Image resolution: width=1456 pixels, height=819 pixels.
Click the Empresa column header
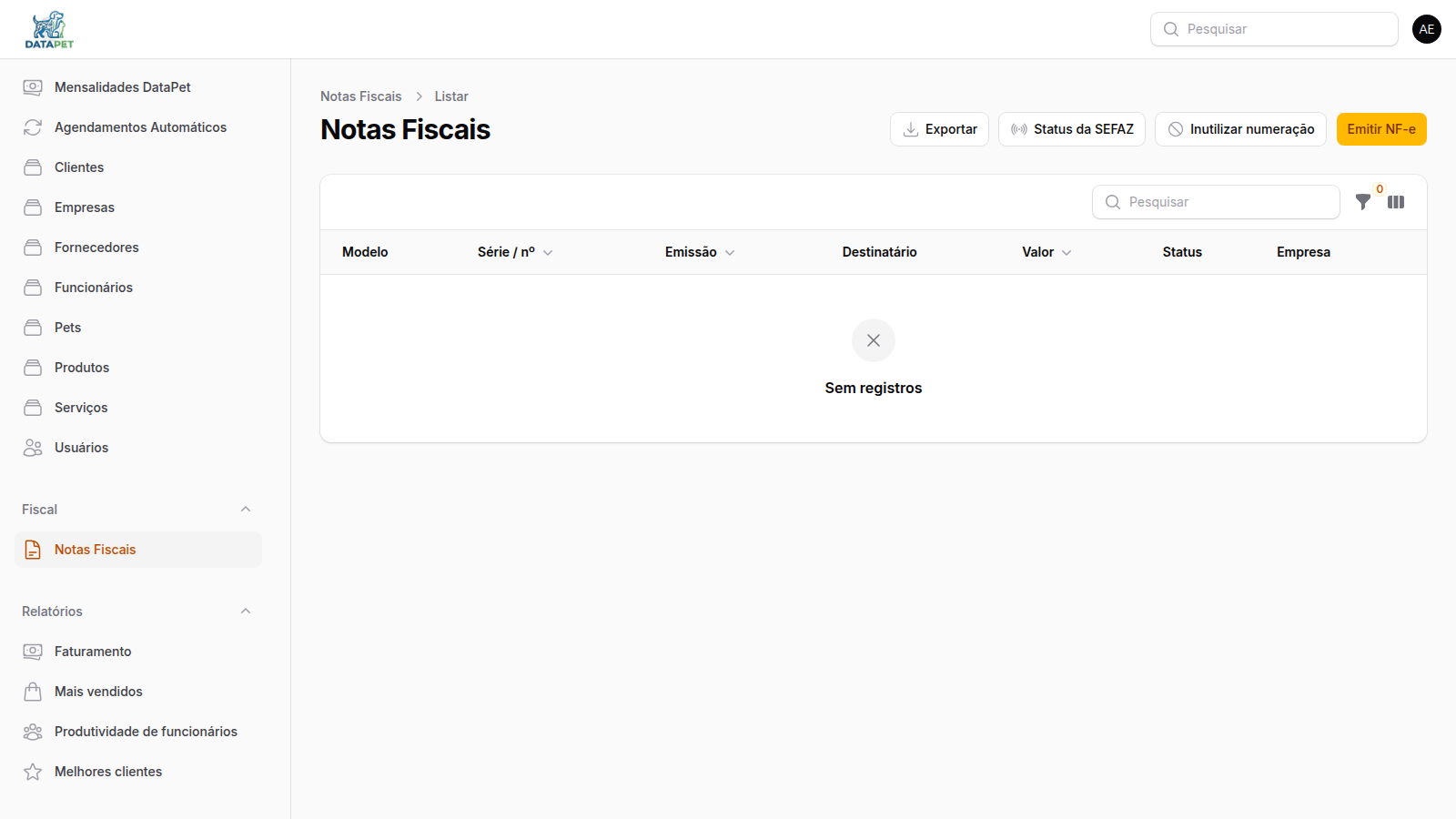(1303, 252)
